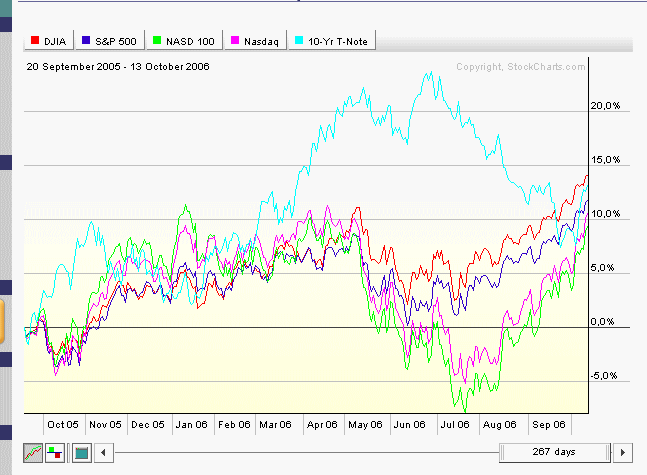
Task: Select the S&P 500 legend tab
Action: 110,40
